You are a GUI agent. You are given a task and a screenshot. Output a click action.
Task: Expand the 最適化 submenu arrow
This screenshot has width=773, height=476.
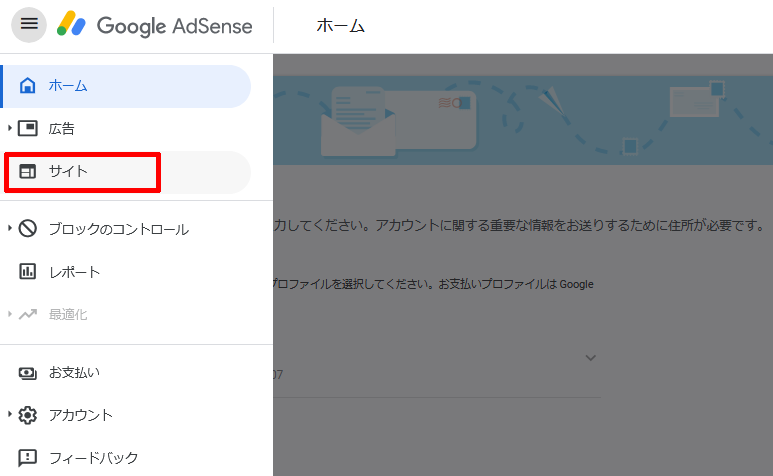[9, 314]
